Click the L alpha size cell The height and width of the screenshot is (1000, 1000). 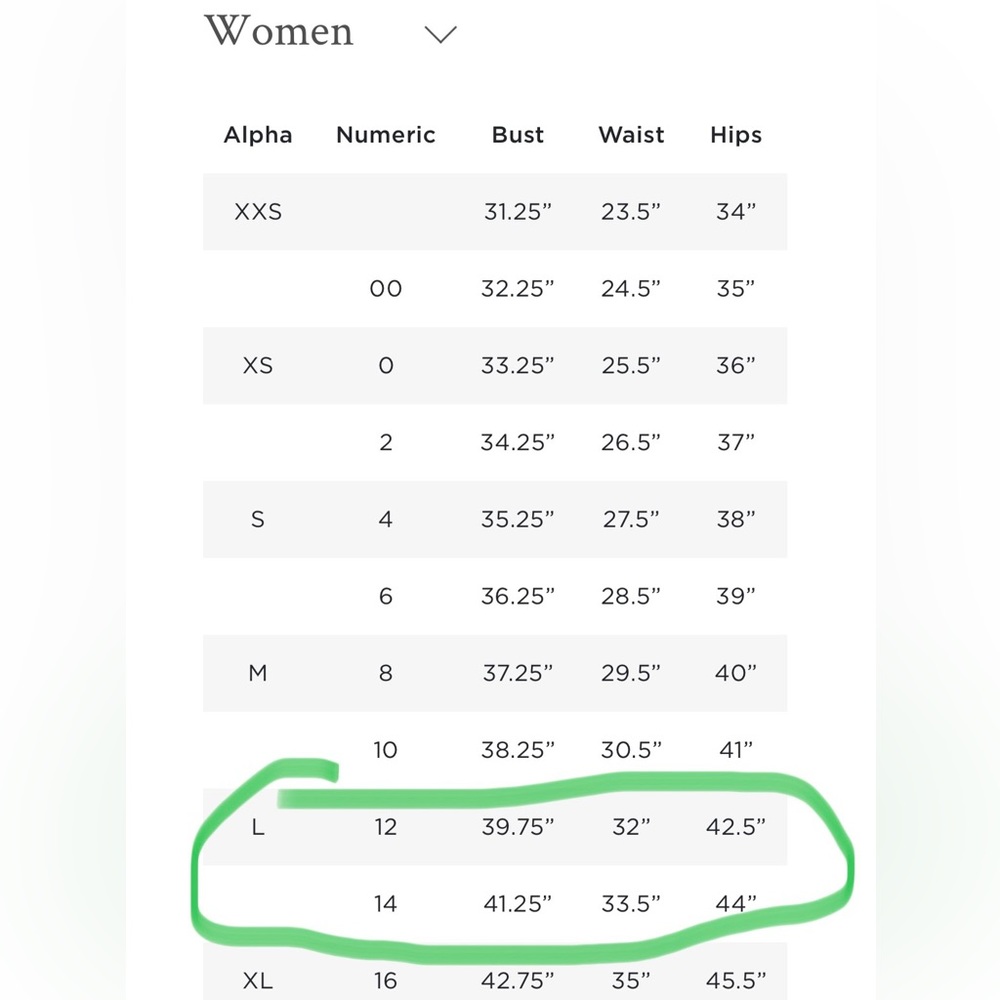coord(258,827)
